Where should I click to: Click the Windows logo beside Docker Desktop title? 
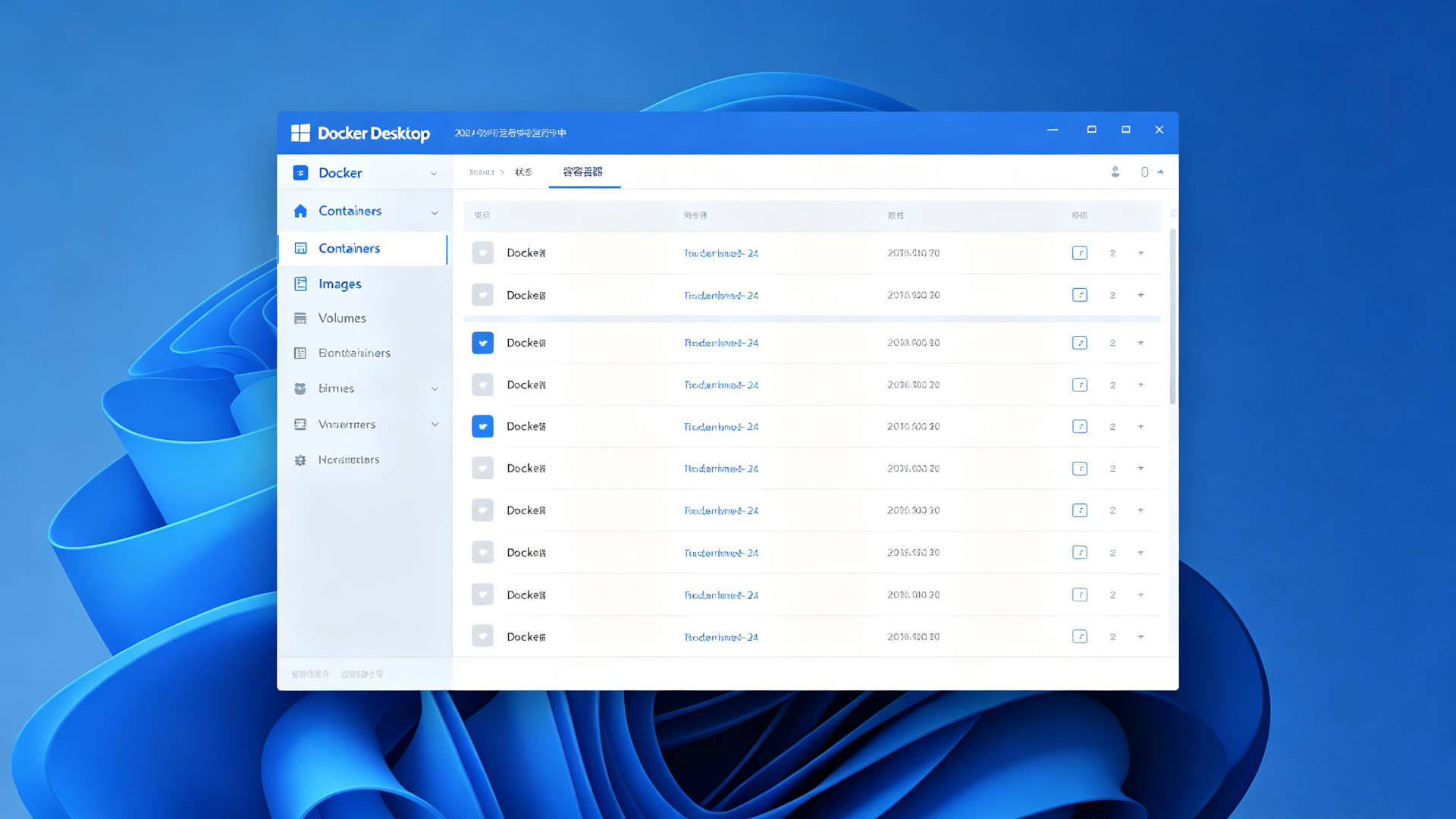[x=300, y=133]
